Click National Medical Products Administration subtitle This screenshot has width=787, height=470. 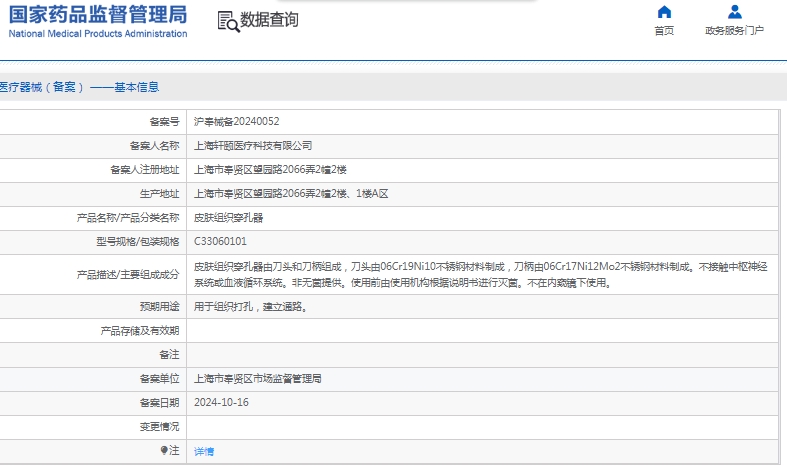[98, 34]
